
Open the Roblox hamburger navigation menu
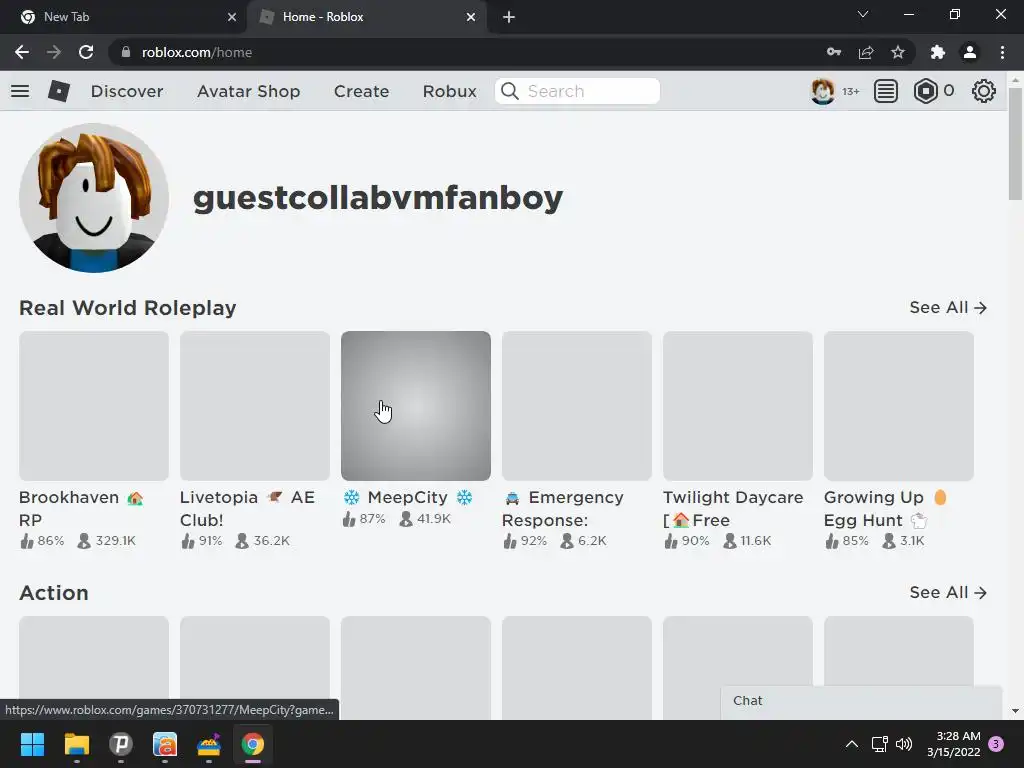coord(20,91)
